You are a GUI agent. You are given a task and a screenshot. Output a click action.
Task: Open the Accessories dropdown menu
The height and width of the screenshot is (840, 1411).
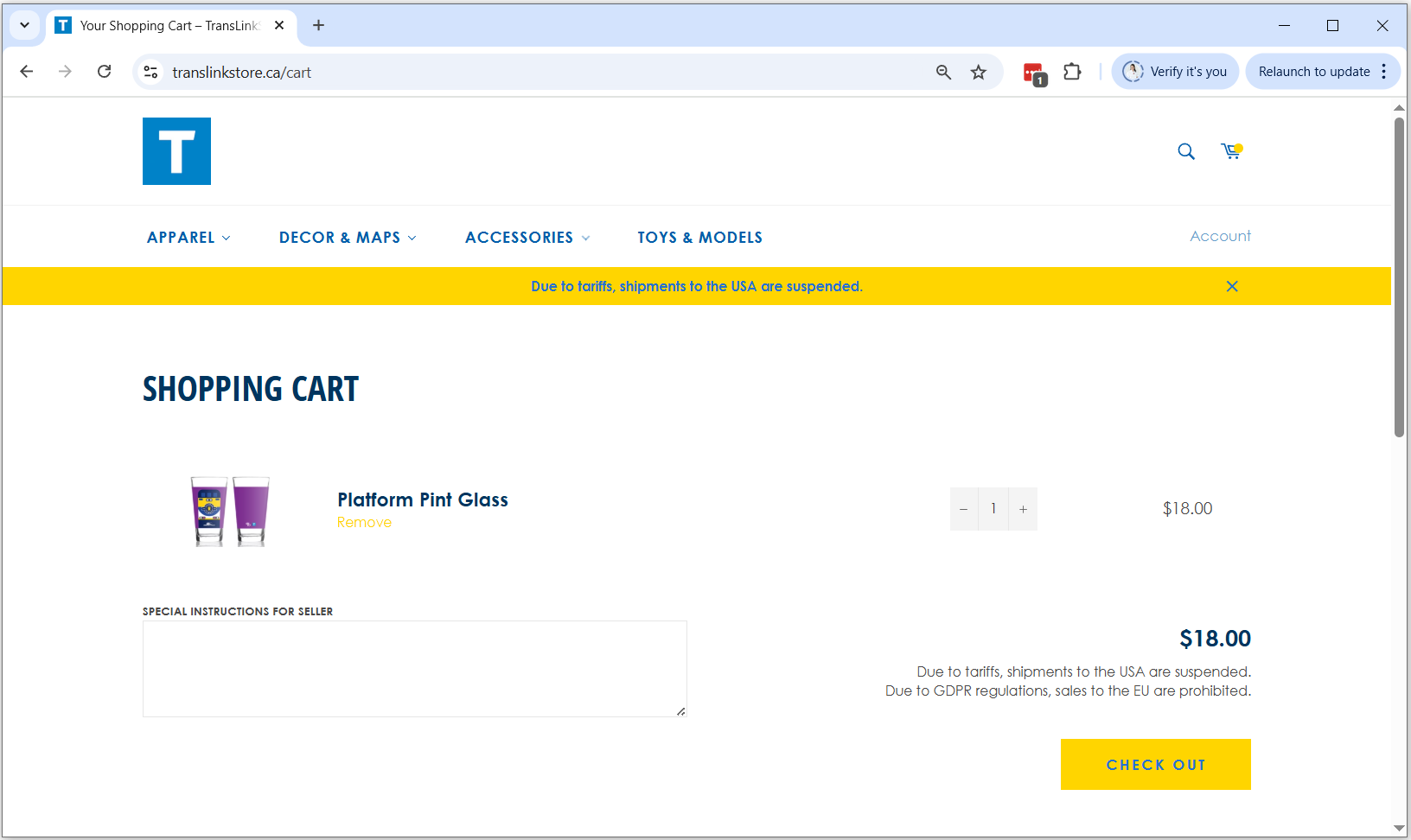[527, 238]
